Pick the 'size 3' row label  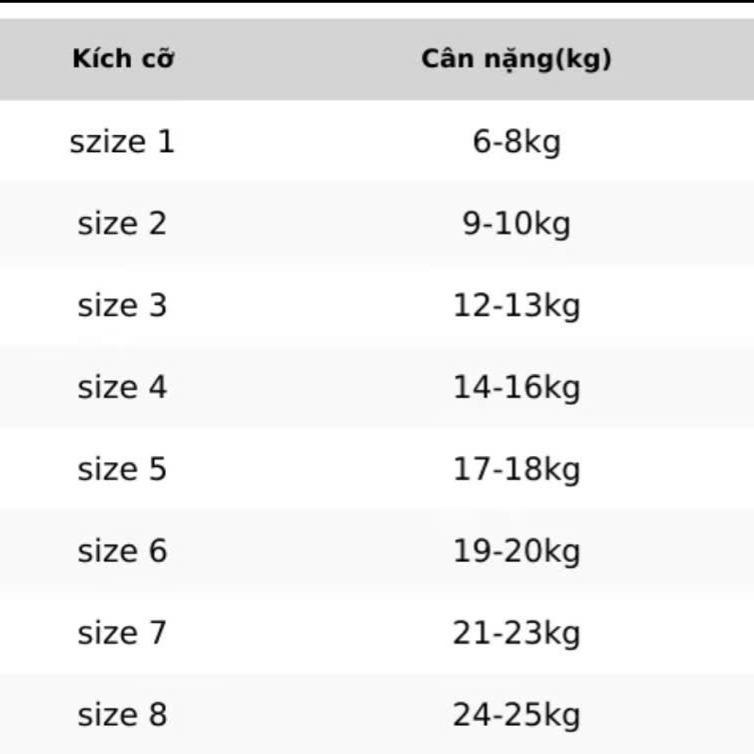122,306
